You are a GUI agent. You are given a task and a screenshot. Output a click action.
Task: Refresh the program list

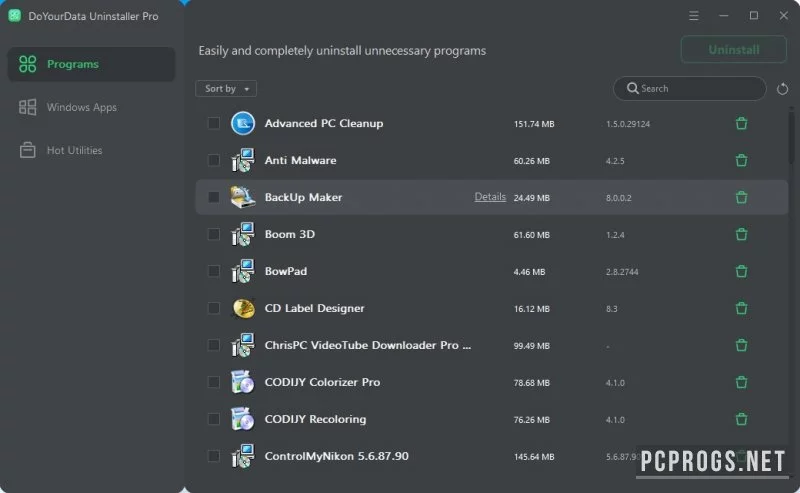[x=782, y=89]
